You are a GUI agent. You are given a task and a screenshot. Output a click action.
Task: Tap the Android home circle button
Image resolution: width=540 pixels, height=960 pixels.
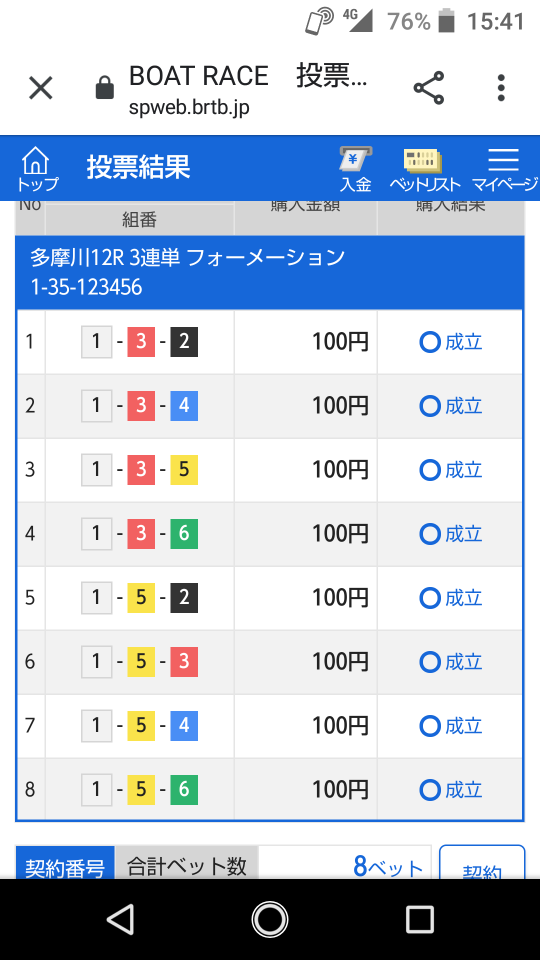click(x=269, y=919)
